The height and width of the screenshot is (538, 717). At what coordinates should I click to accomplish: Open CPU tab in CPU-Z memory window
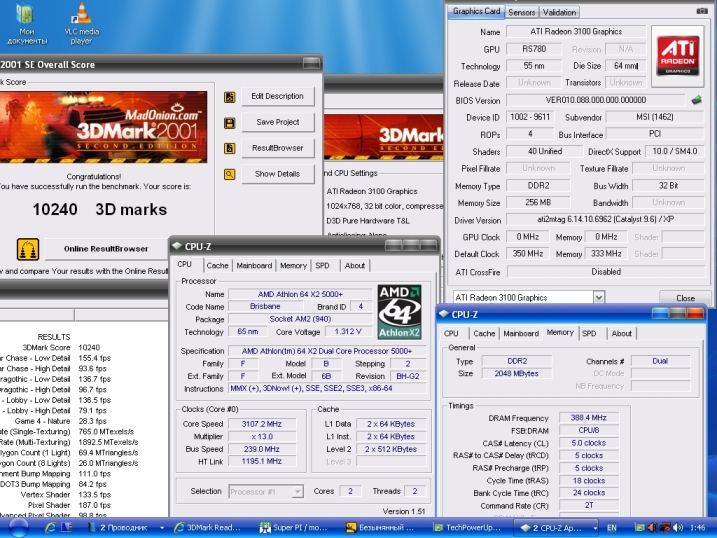(x=451, y=334)
